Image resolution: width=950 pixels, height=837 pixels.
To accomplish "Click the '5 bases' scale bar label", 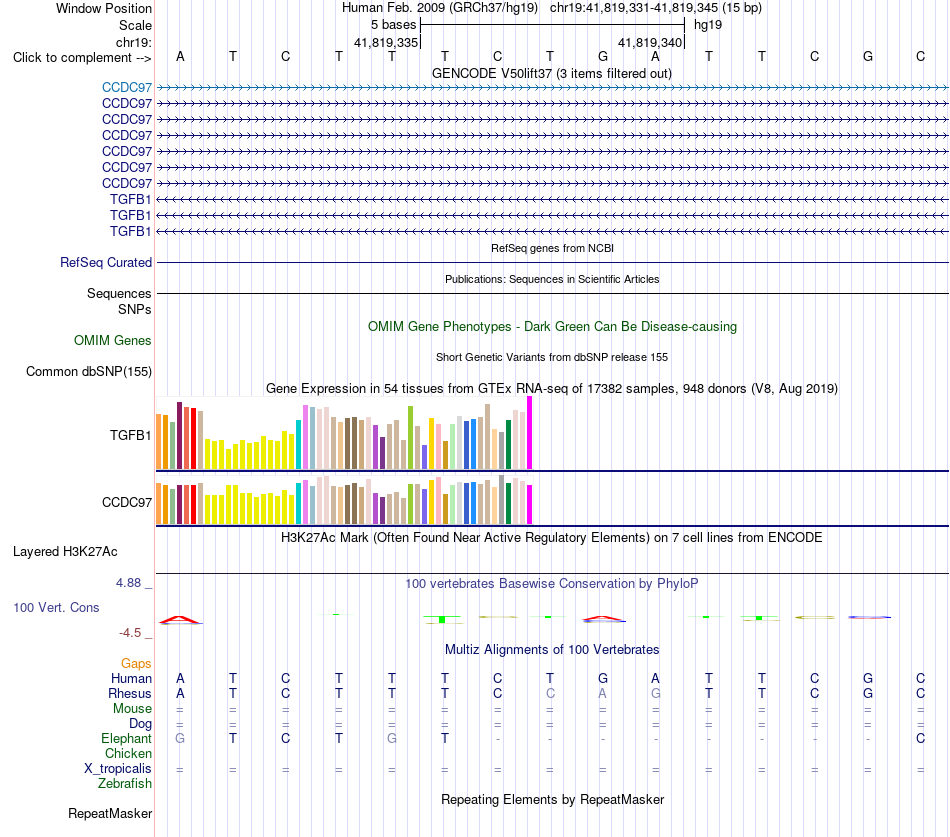I will point(394,25).
